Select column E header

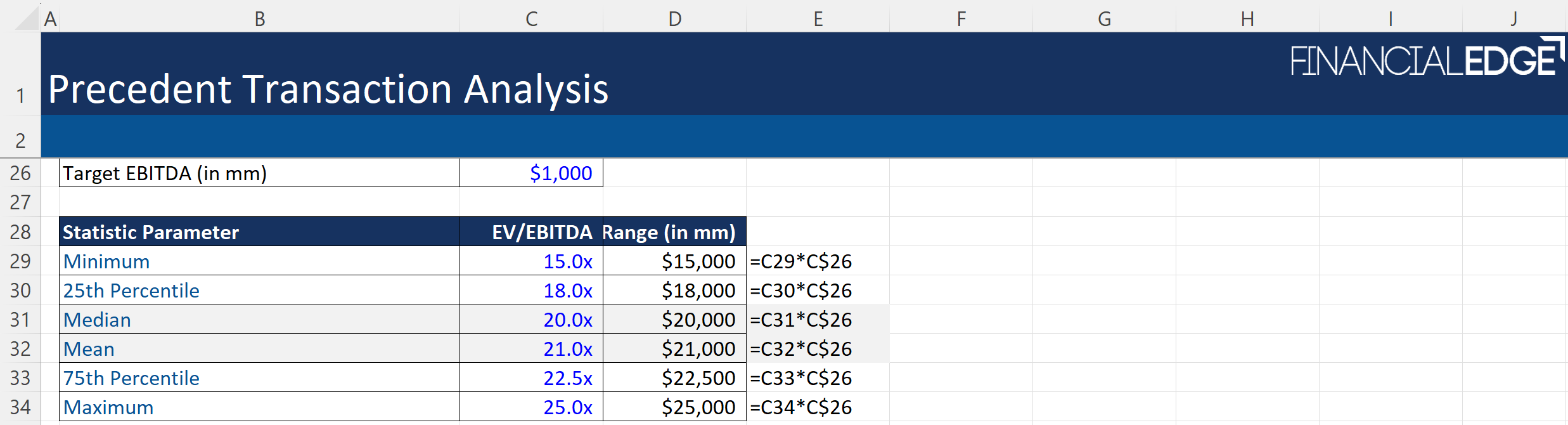(x=818, y=18)
